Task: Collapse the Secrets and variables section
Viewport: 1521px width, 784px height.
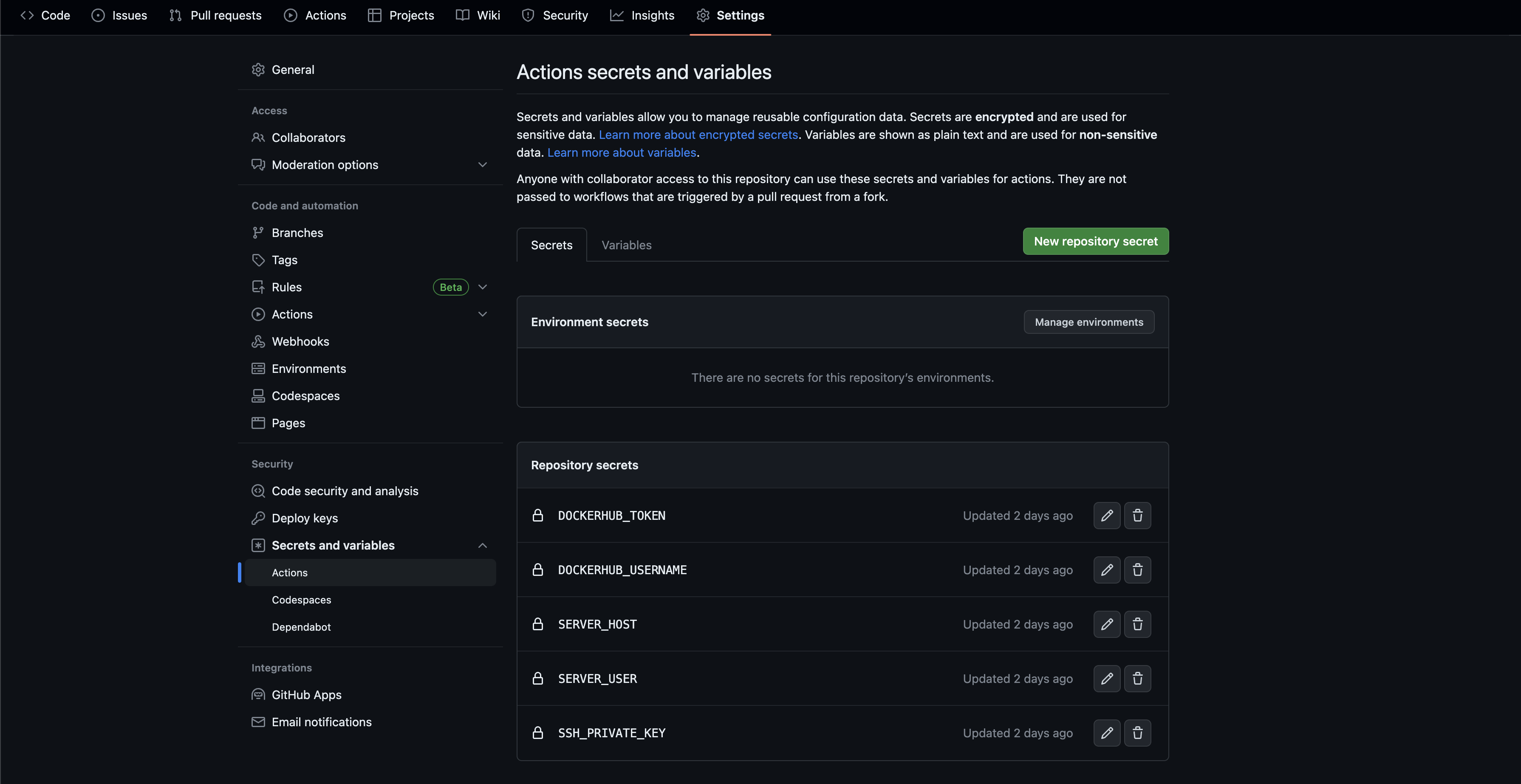Action: pos(482,545)
